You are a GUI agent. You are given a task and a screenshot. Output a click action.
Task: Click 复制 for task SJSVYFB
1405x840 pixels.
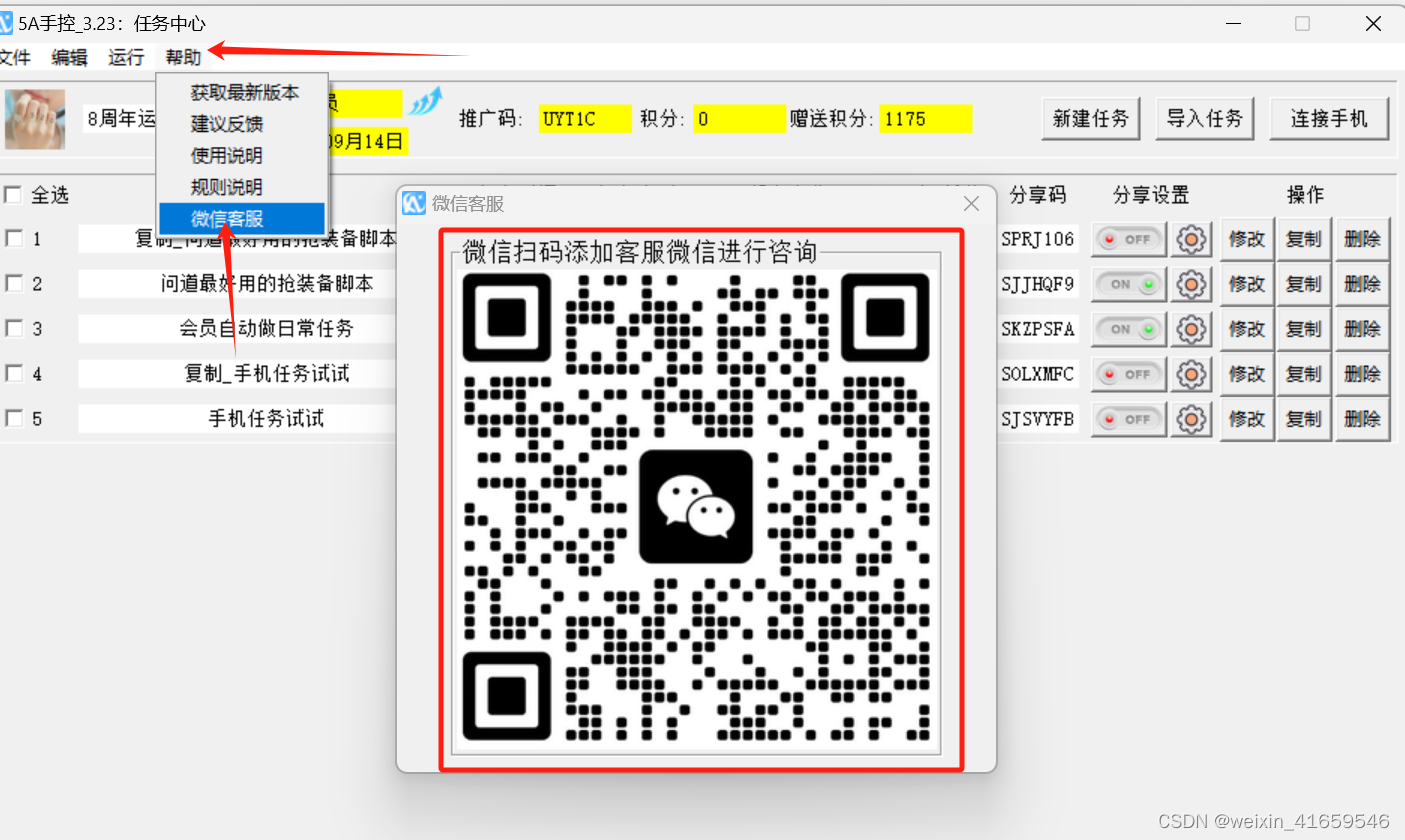1304,420
